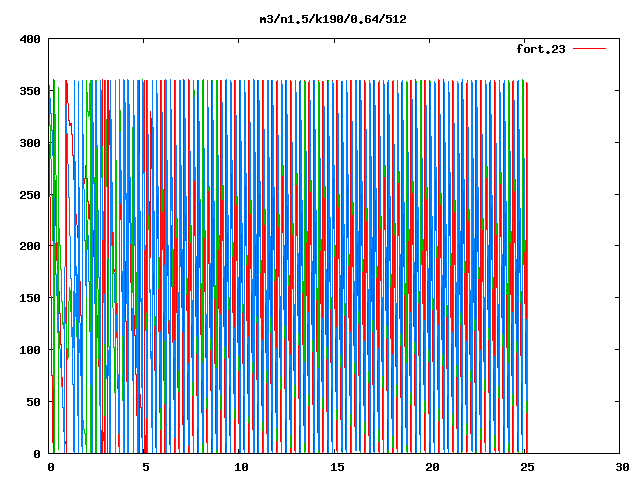The height and width of the screenshot is (480, 640).
Task: Click x-axis label 5
Action: (x=146, y=467)
